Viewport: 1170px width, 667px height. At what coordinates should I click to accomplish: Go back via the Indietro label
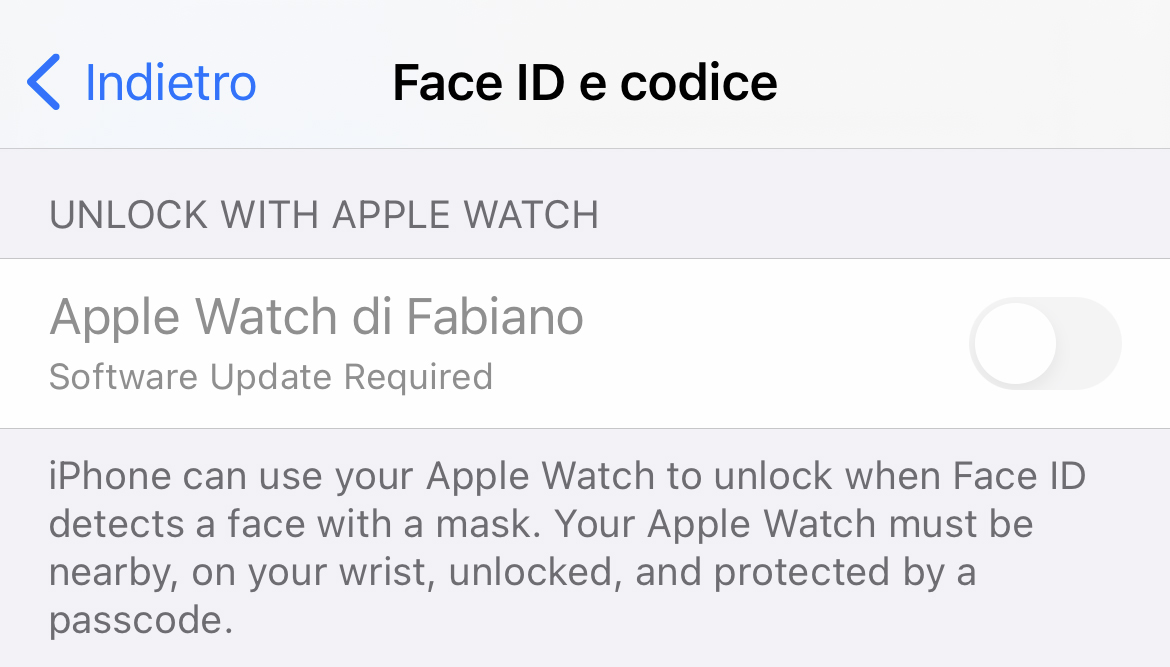pos(171,82)
